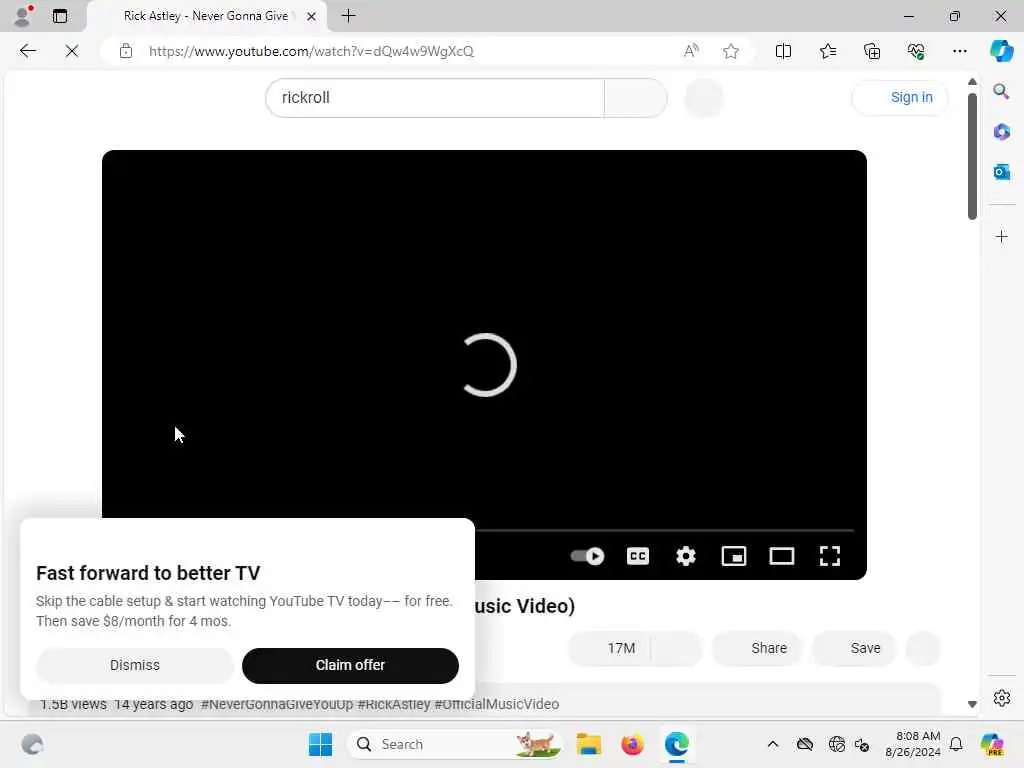
Task: Open sidebar Search tool
Action: point(1001,91)
